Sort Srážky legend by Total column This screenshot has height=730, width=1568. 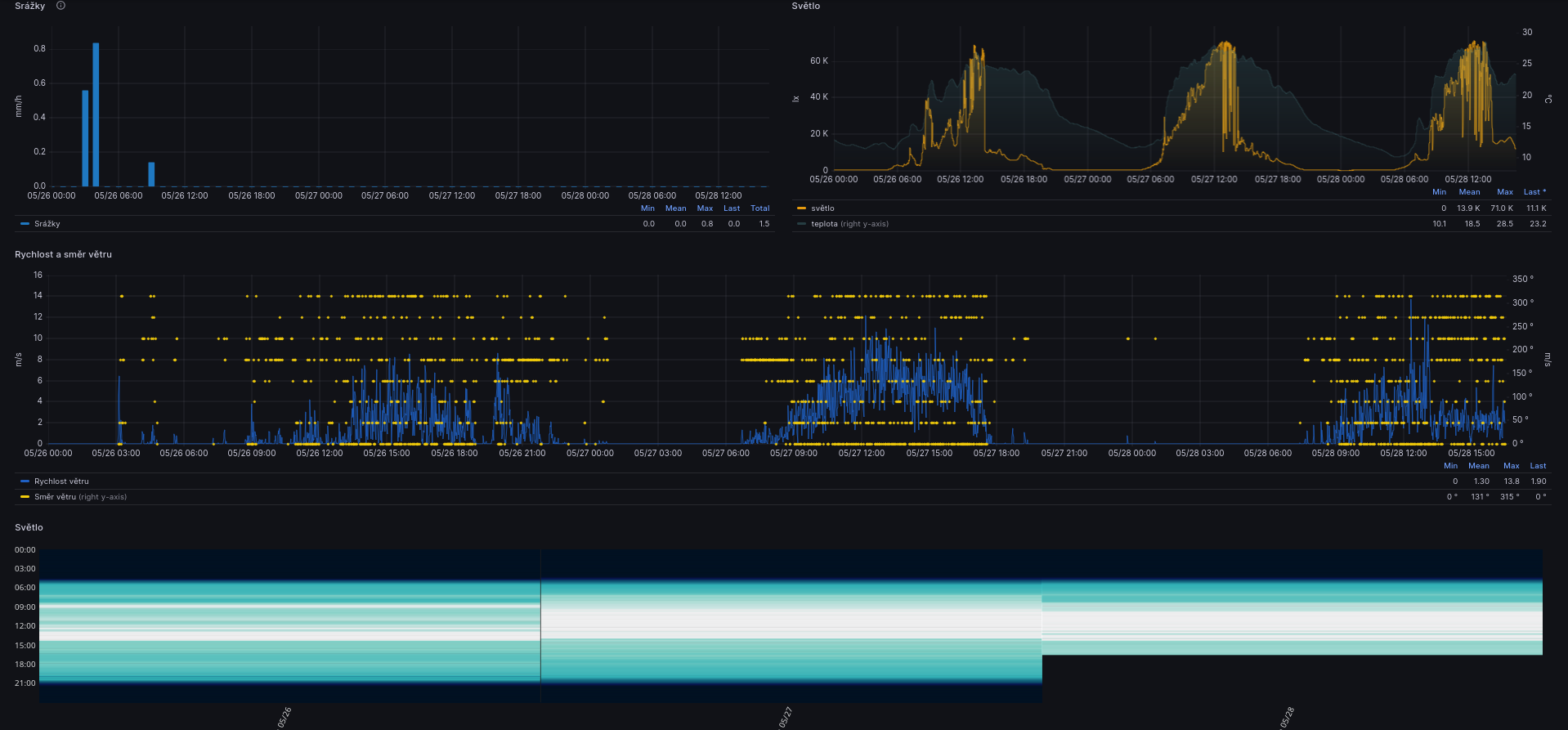tap(759, 208)
